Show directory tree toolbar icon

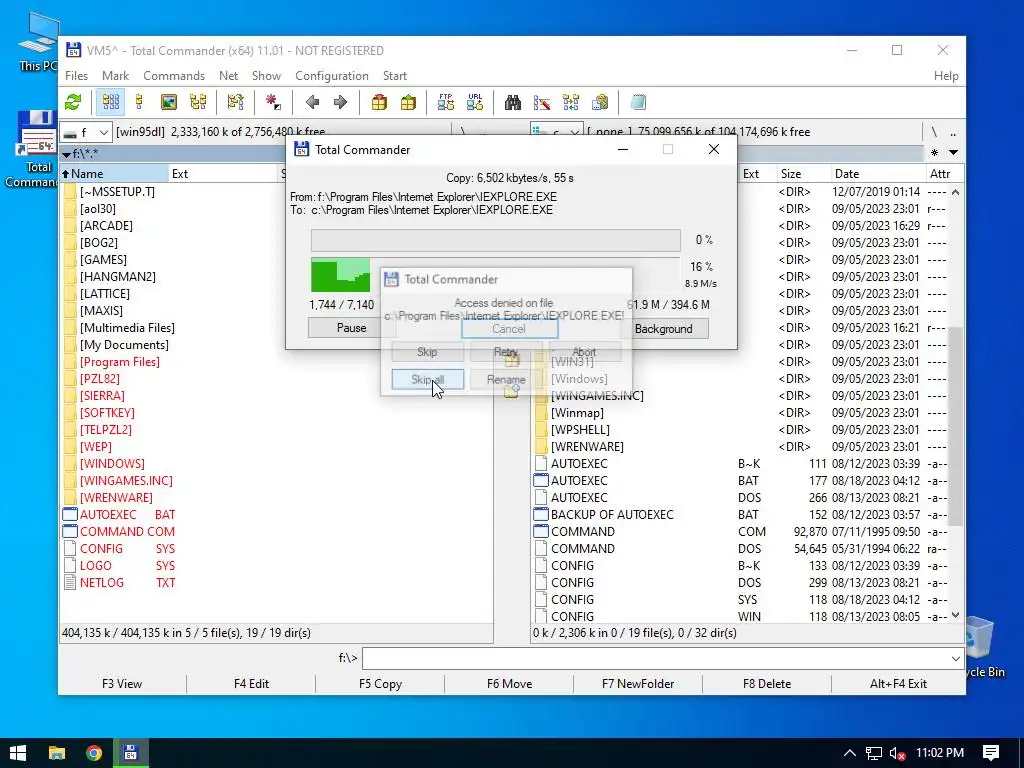point(198,103)
